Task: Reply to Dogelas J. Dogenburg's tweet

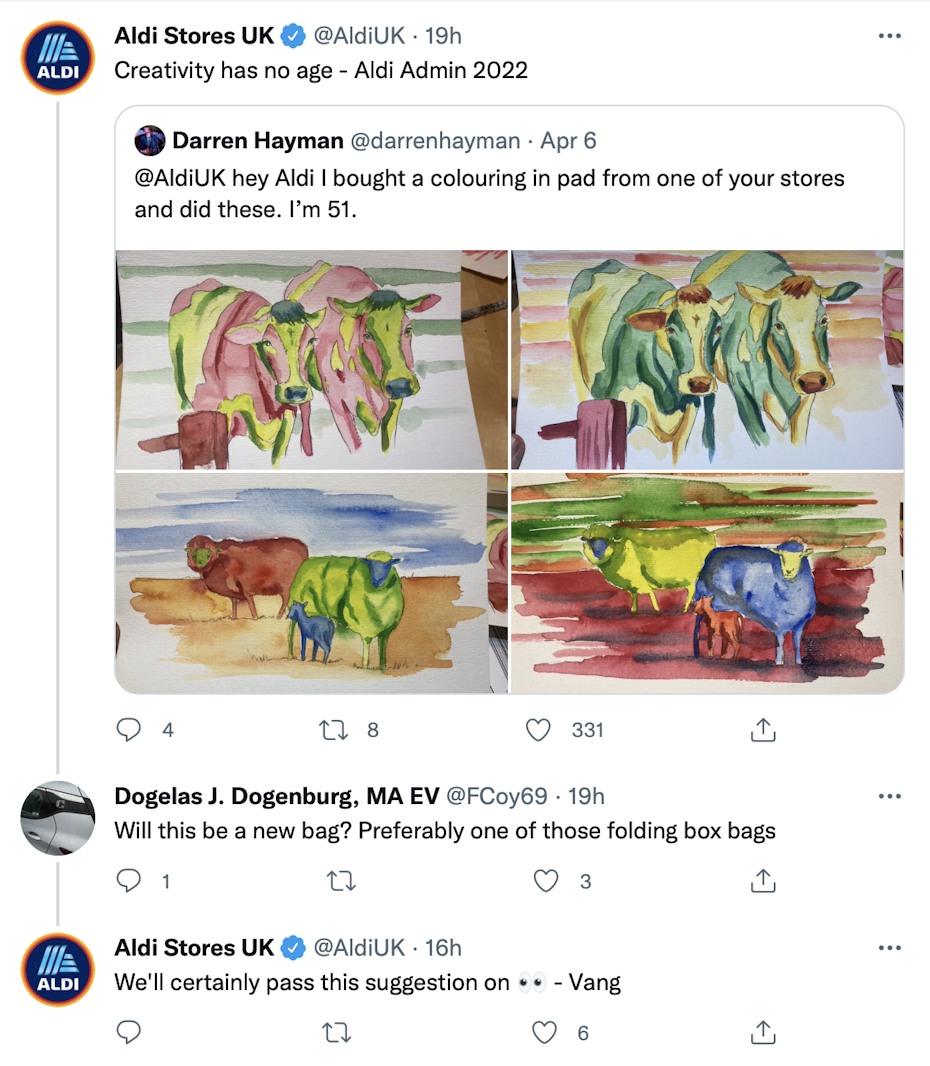Action: pos(129,881)
